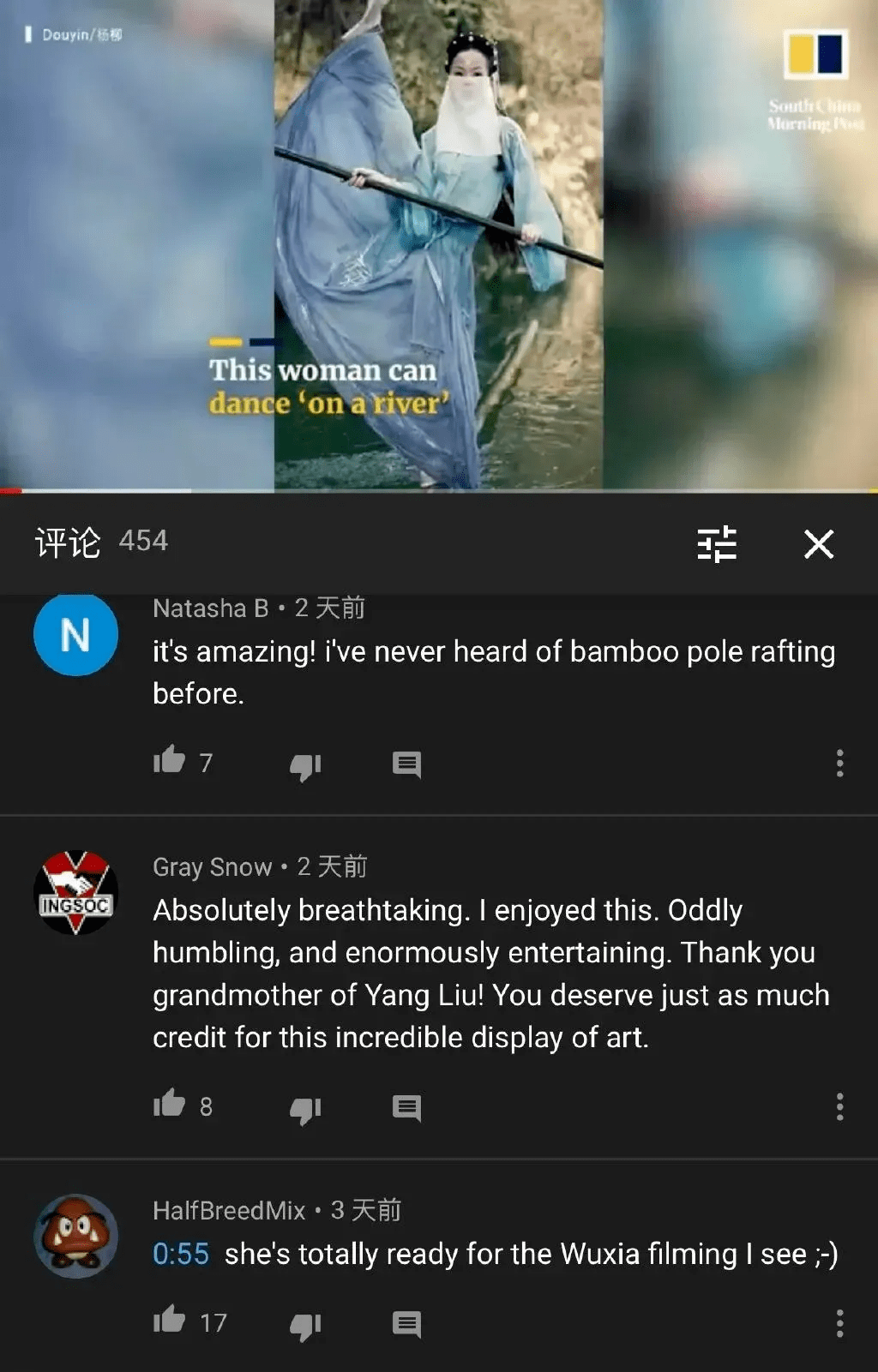
Task: Open replies on Natasha B's comment
Action: (x=406, y=764)
